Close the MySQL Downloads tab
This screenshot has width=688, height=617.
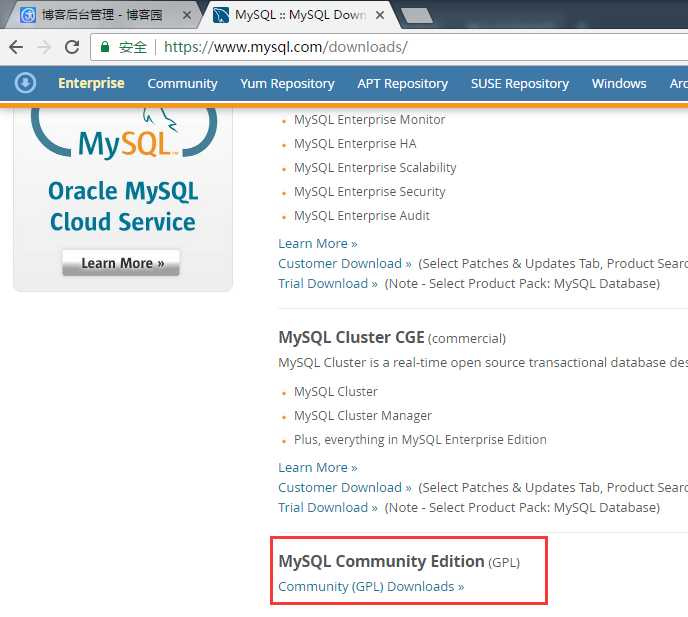(380, 15)
